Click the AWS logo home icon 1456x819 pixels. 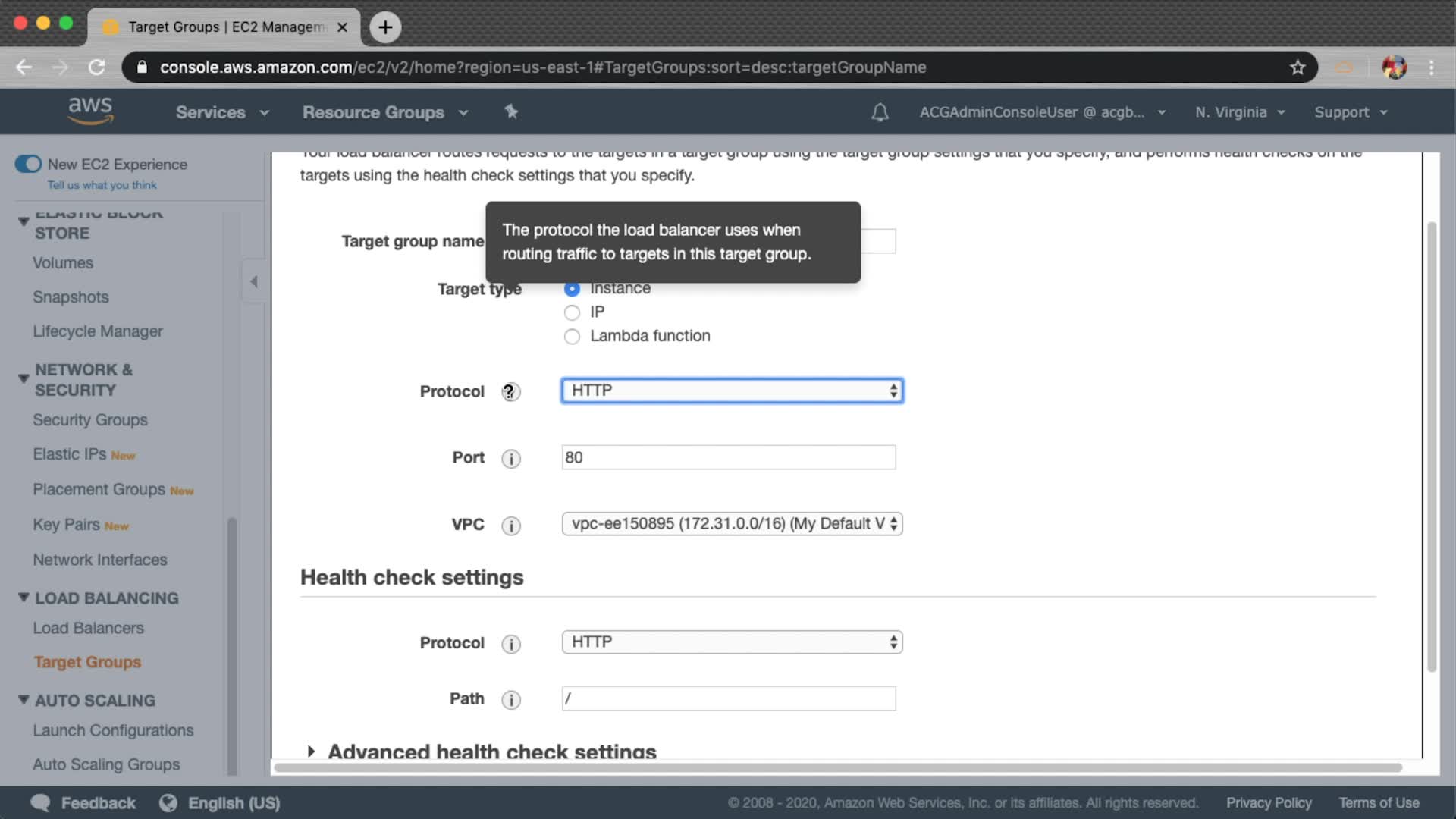(90, 111)
